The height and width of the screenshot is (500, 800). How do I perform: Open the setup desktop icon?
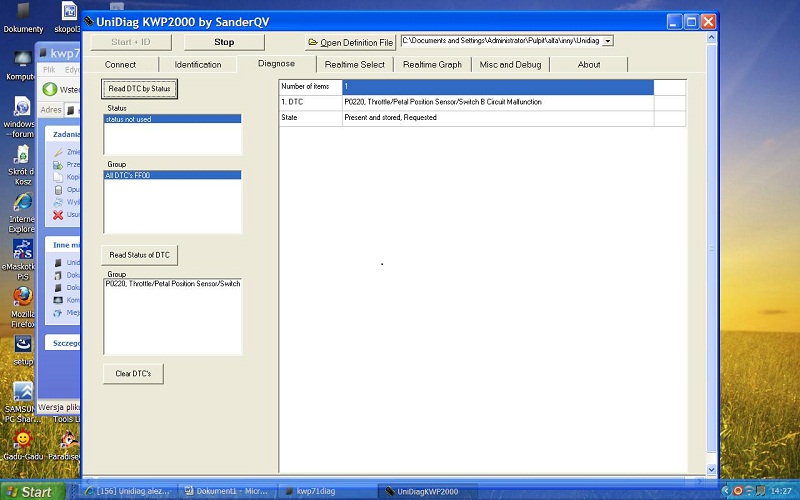point(22,351)
